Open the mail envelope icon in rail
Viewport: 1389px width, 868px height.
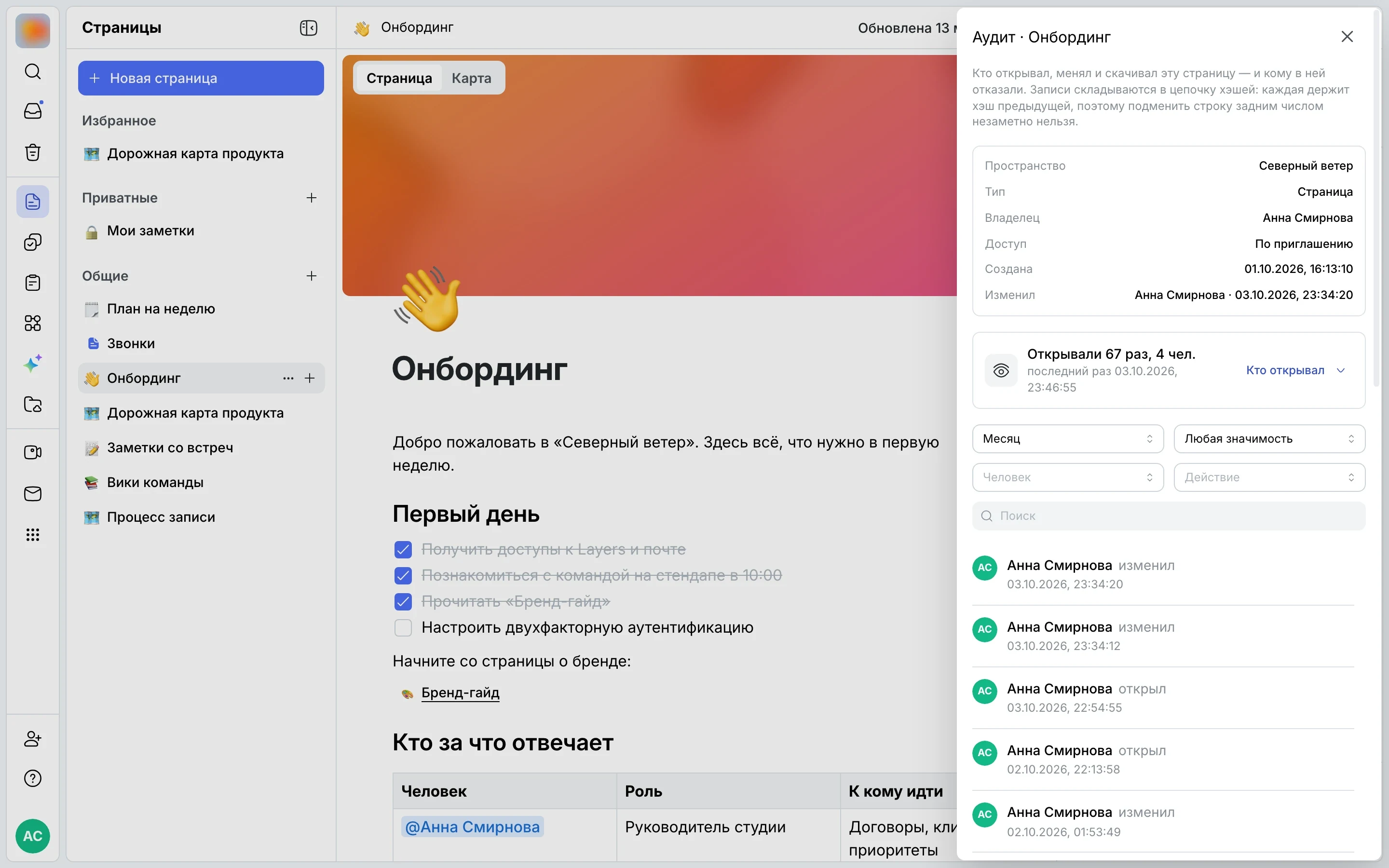click(x=33, y=494)
